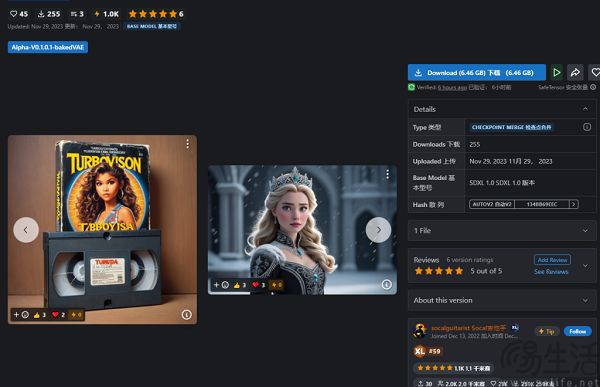Screen dimensions: 600x387
Task: Go to next image in carousel
Action: pos(378,230)
